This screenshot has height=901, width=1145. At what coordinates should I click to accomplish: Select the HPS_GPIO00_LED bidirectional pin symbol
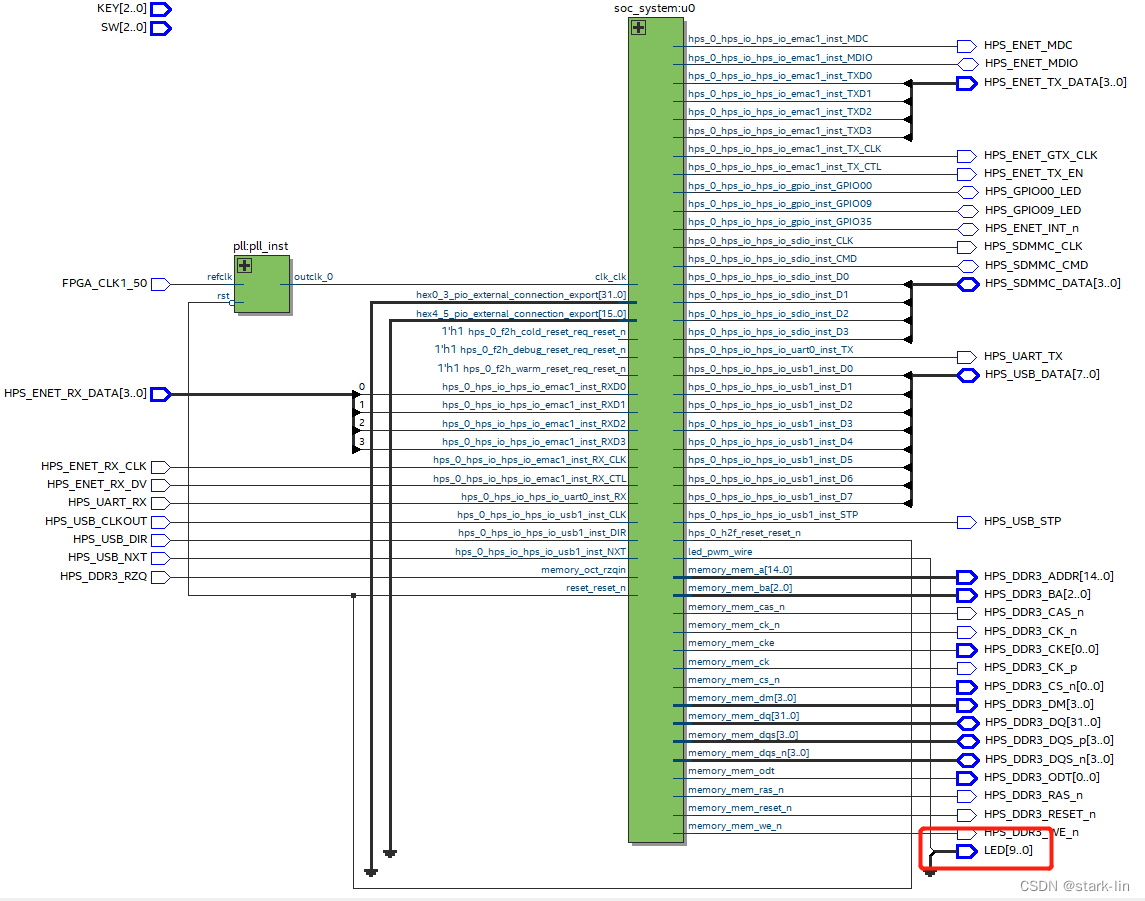coord(968,193)
